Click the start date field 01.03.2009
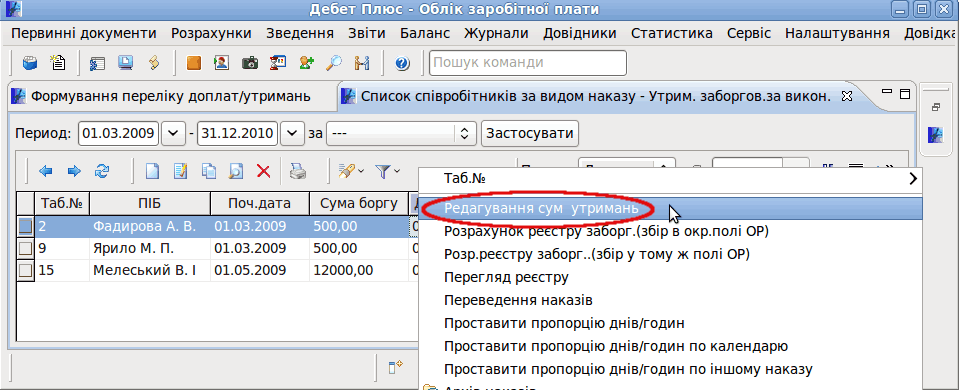 pos(119,133)
